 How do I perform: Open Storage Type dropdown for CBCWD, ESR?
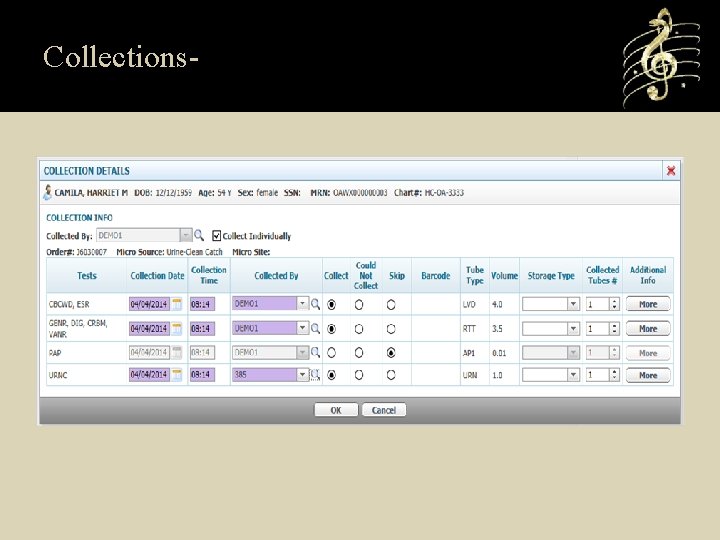(573, 304)
